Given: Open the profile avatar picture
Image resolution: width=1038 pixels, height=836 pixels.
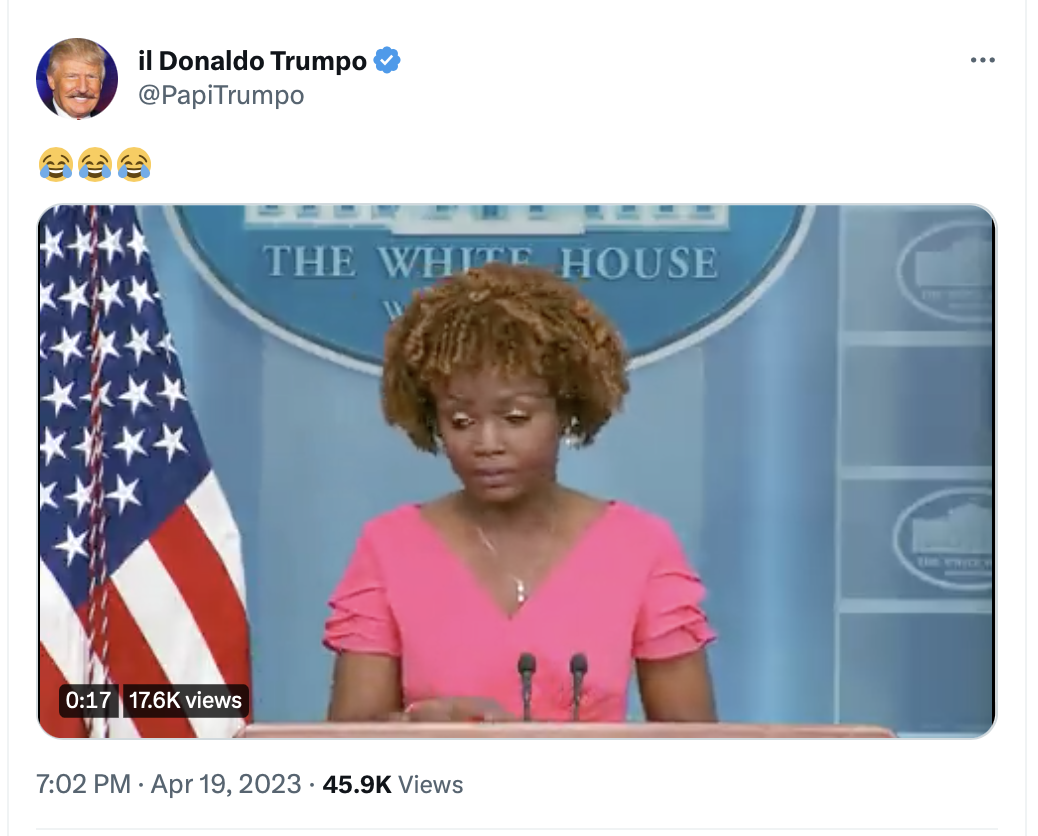Looking at the screenshot, I should [x=77, y=78].
